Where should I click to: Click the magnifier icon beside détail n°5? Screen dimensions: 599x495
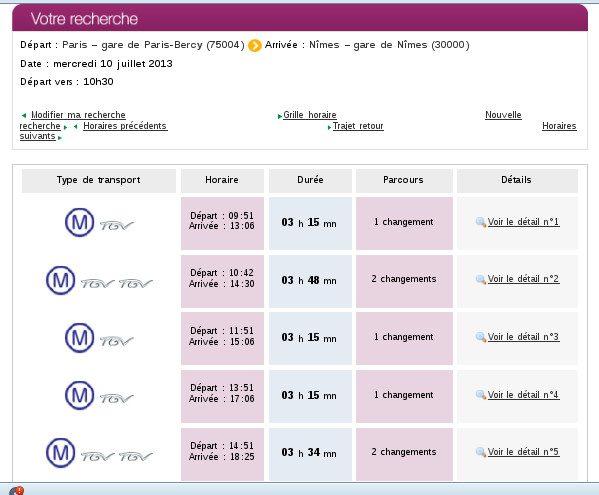click(480, 452)
